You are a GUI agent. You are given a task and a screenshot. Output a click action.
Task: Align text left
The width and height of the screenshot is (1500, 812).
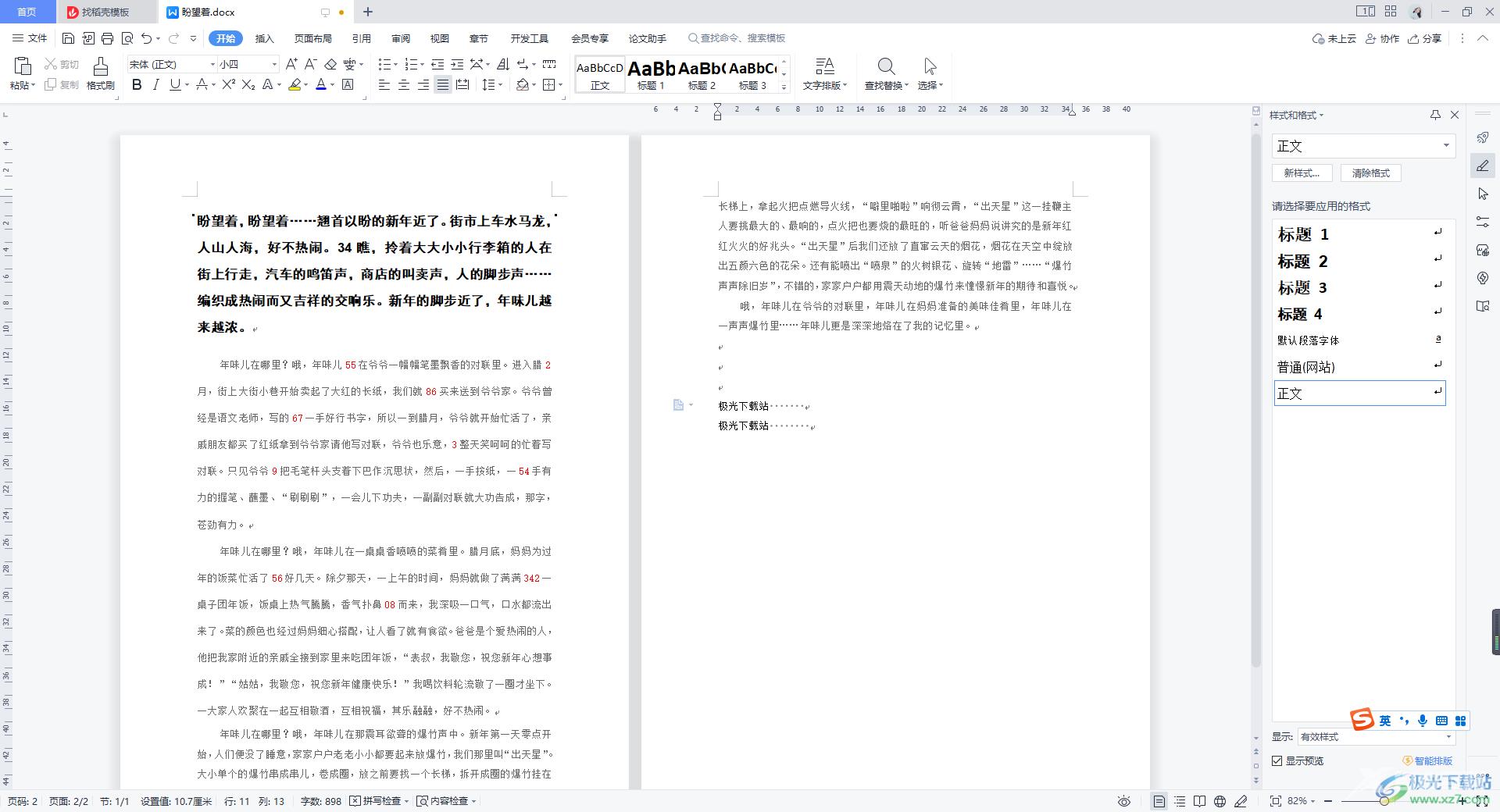[384, 84]
